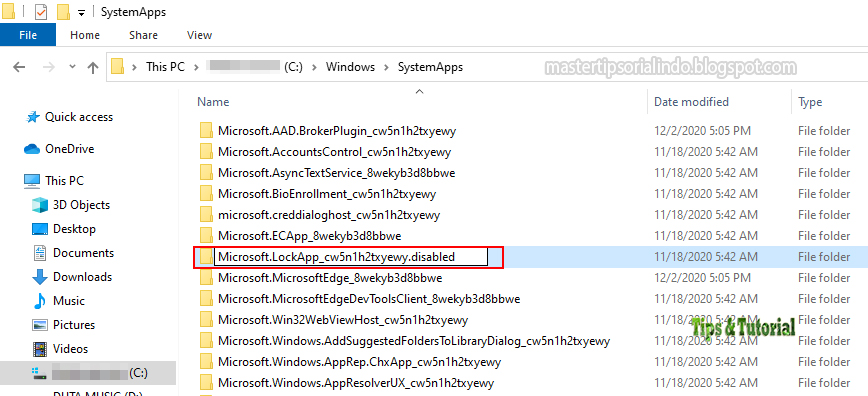Click the Pictures icon in sidebar
The width and height of the screenshot is (868, 396).
[40, 325]
